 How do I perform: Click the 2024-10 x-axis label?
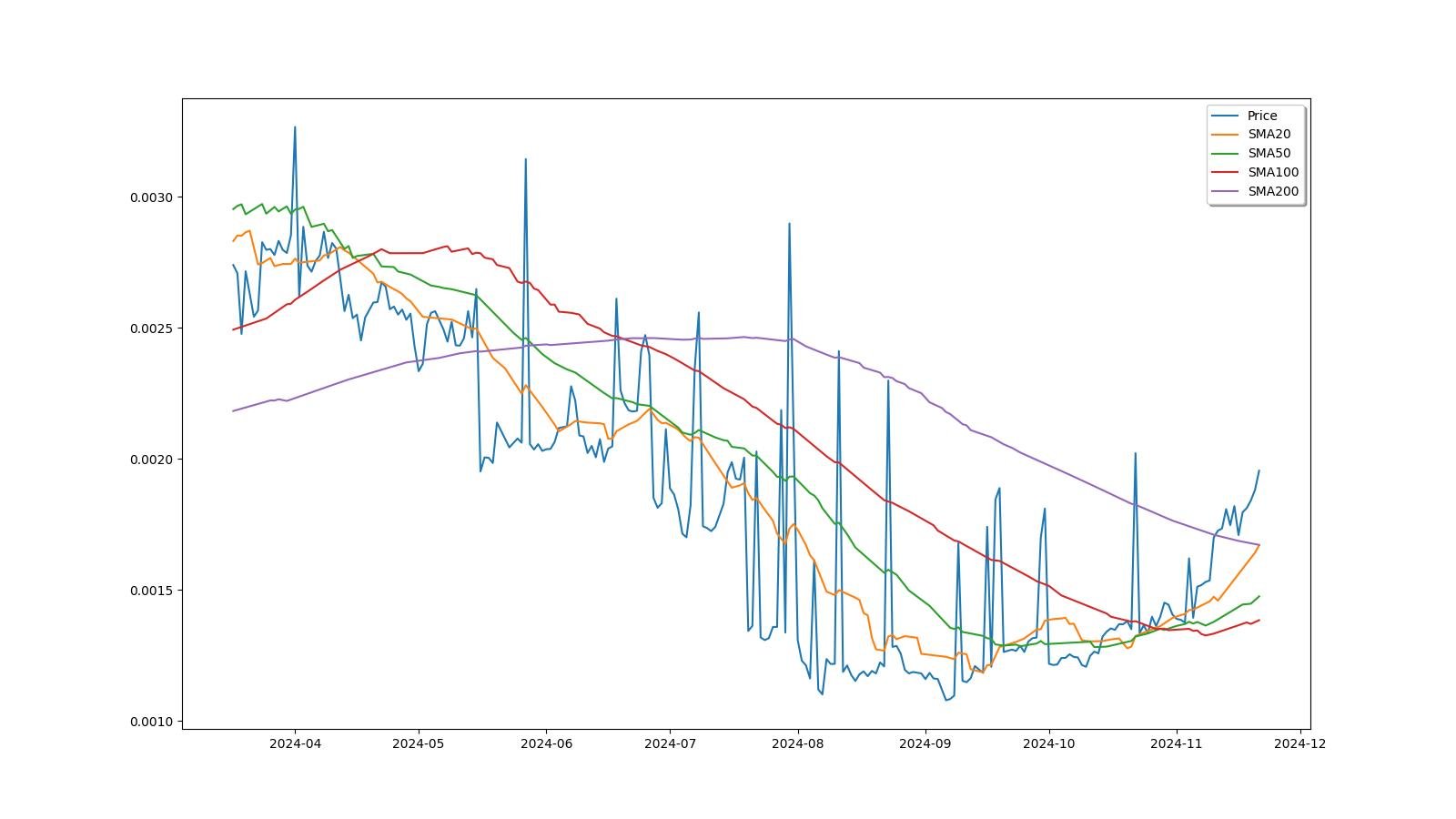point(1049,743)
